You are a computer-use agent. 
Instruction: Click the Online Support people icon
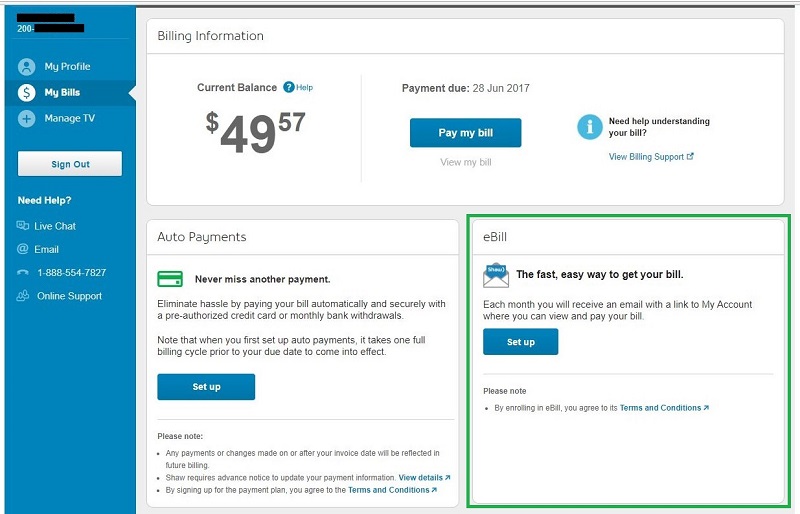click(x=23, y=296)
